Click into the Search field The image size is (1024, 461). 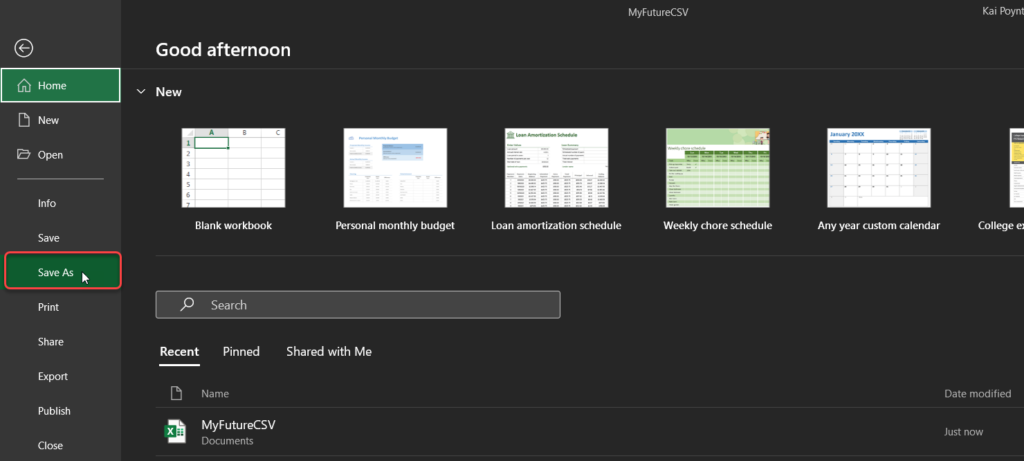(370, 305)
